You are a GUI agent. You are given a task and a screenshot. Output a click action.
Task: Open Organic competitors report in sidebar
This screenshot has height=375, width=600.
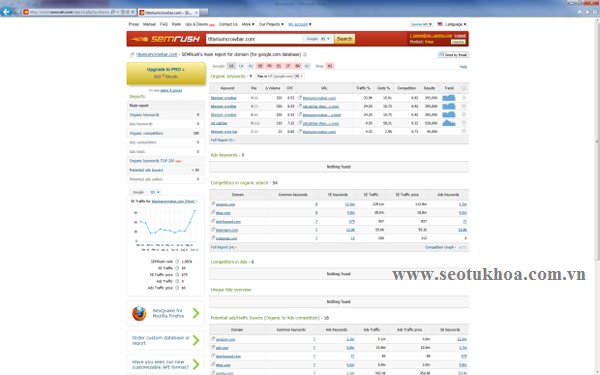[146, 133]
